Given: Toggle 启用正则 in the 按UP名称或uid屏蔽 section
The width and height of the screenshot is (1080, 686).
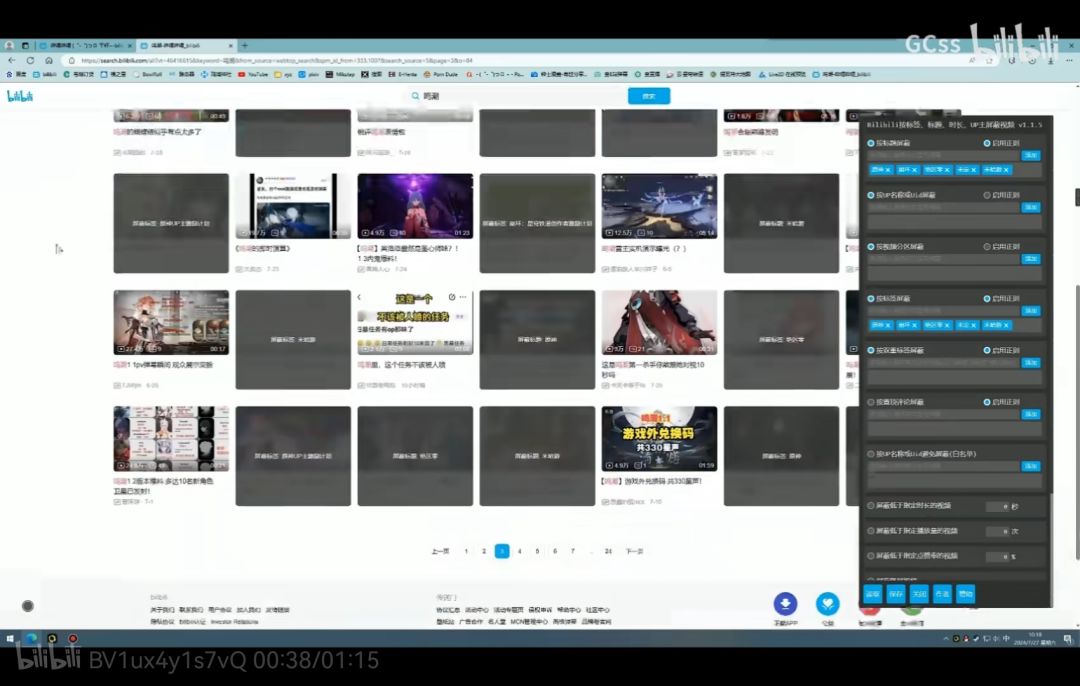Looking at the screenshot, I should point(987,195).
